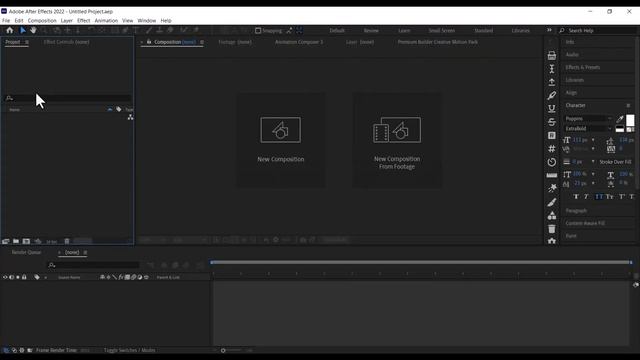640x360 pixels.
Task: Click the underline U icon
Action: (x=552, y=109)
